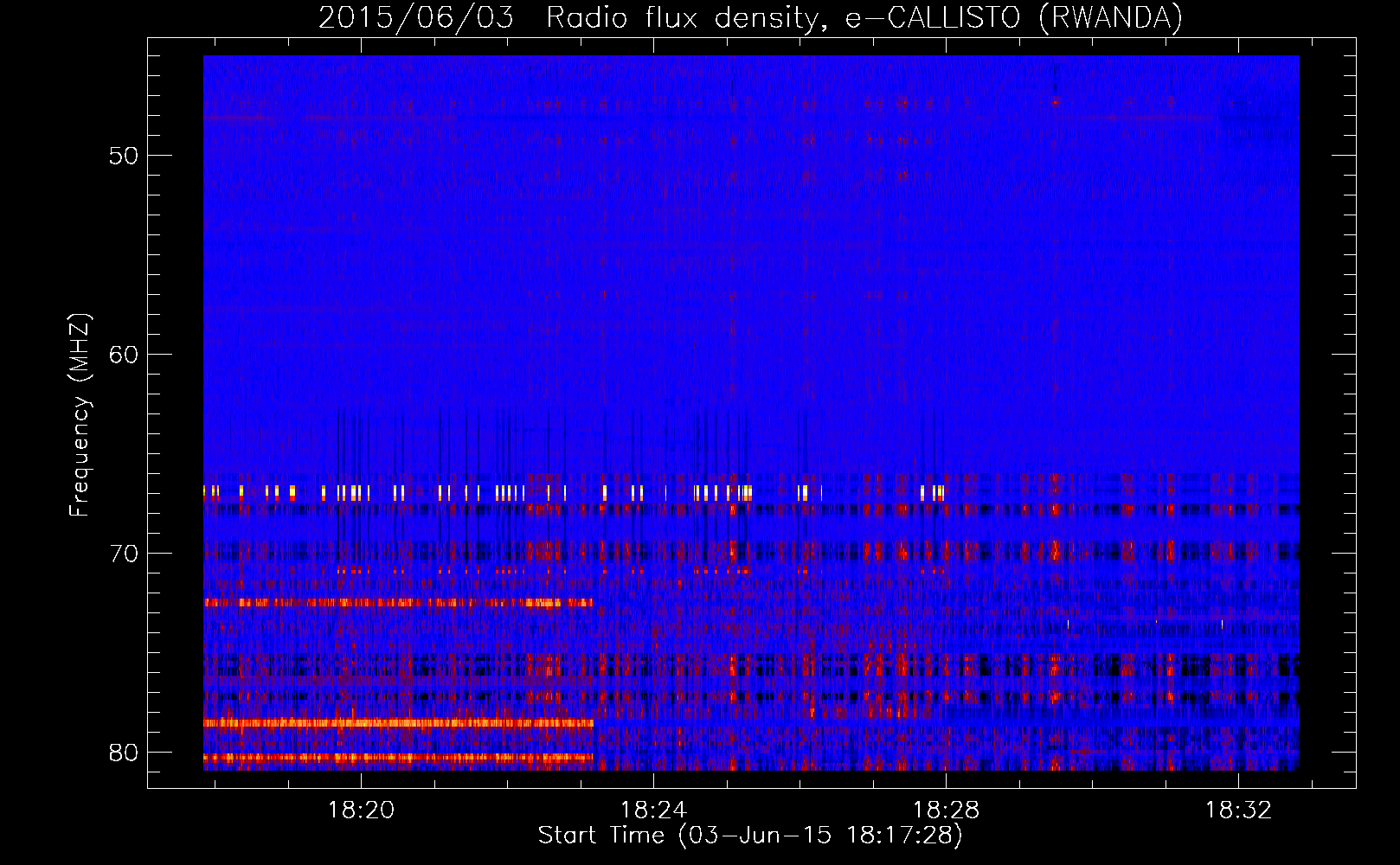The height and width of the screenshot is (865, 1400).
Task: Click the 2015/06/03 date in the plot title
Action: (416, 18)
